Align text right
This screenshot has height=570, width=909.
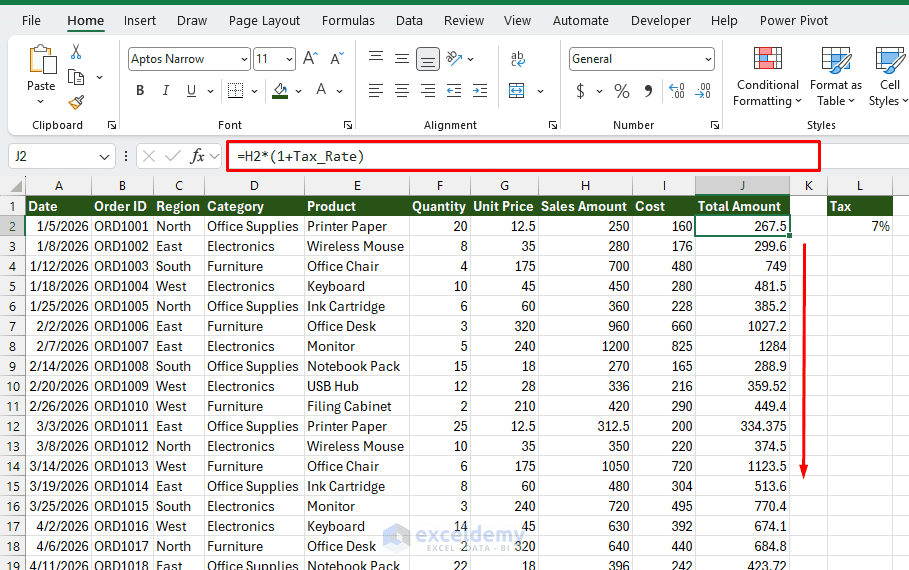point(428,90)
